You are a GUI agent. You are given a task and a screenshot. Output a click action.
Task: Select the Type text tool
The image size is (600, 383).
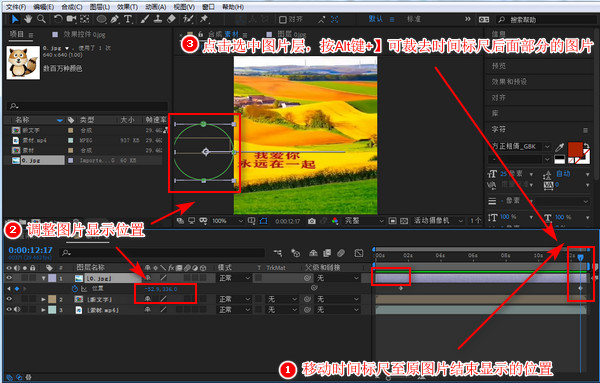128,19
